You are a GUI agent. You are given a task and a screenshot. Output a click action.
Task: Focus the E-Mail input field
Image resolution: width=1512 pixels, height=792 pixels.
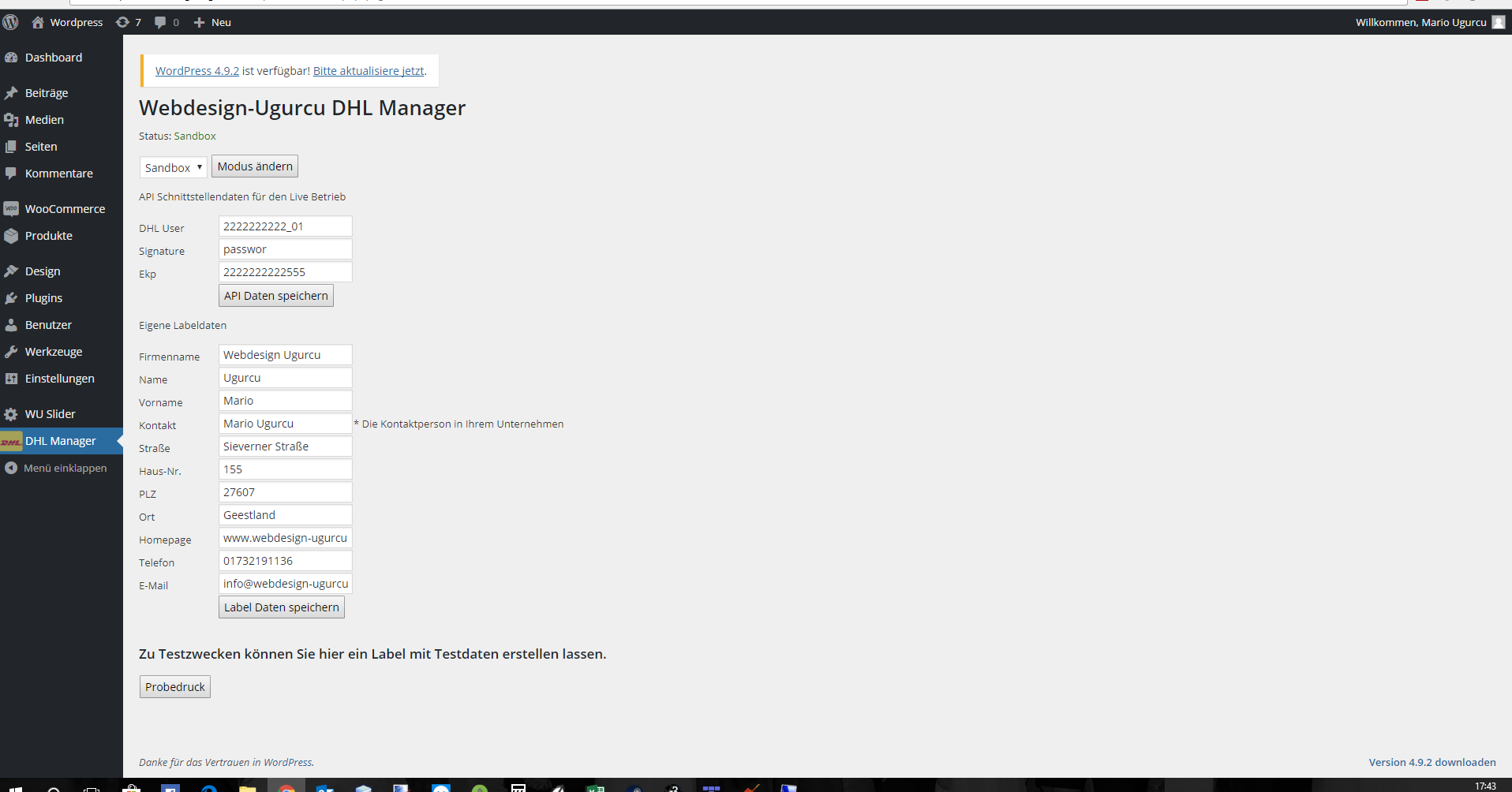tap(286, 584)
